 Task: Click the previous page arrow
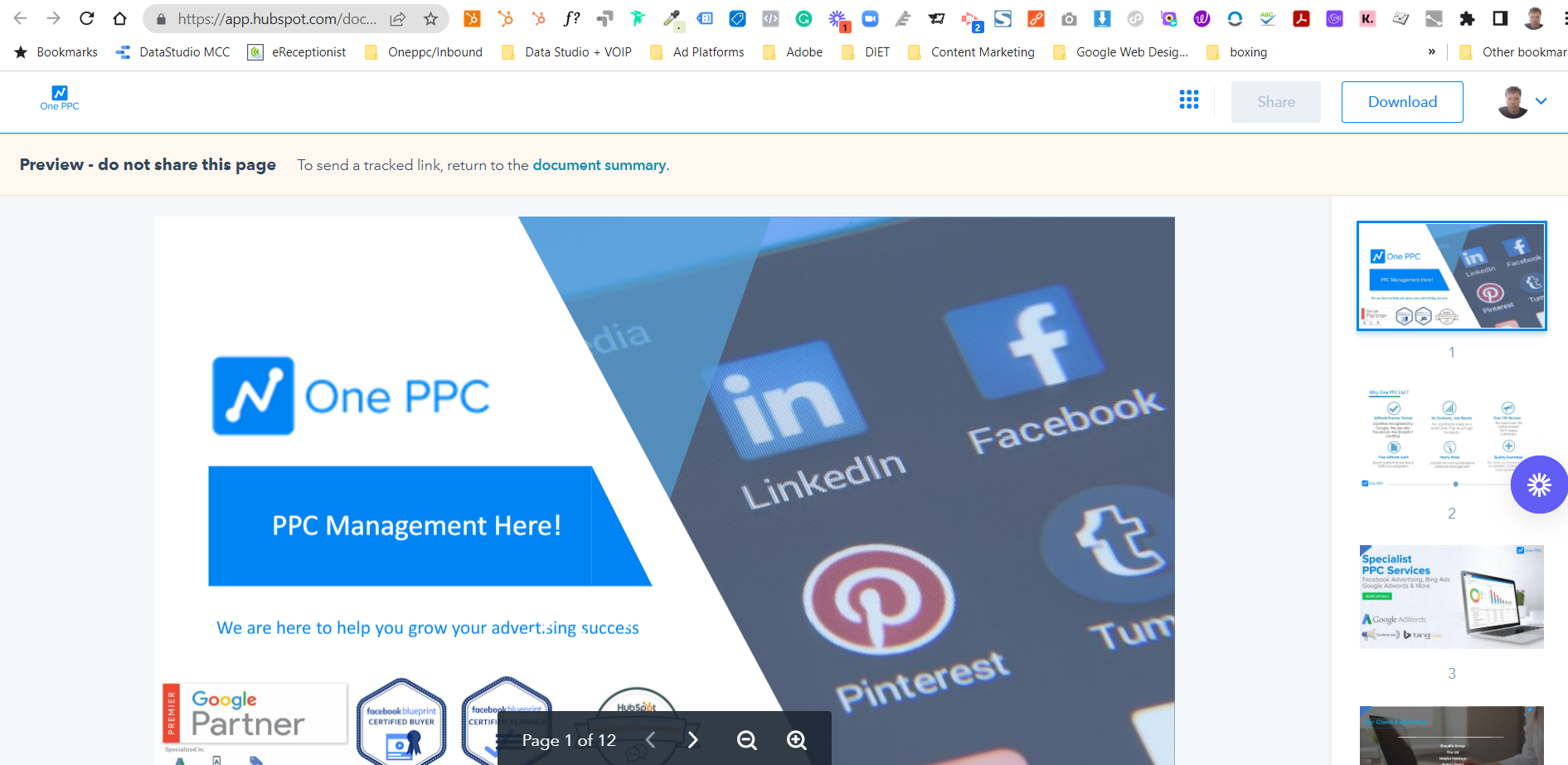[650, 739]
